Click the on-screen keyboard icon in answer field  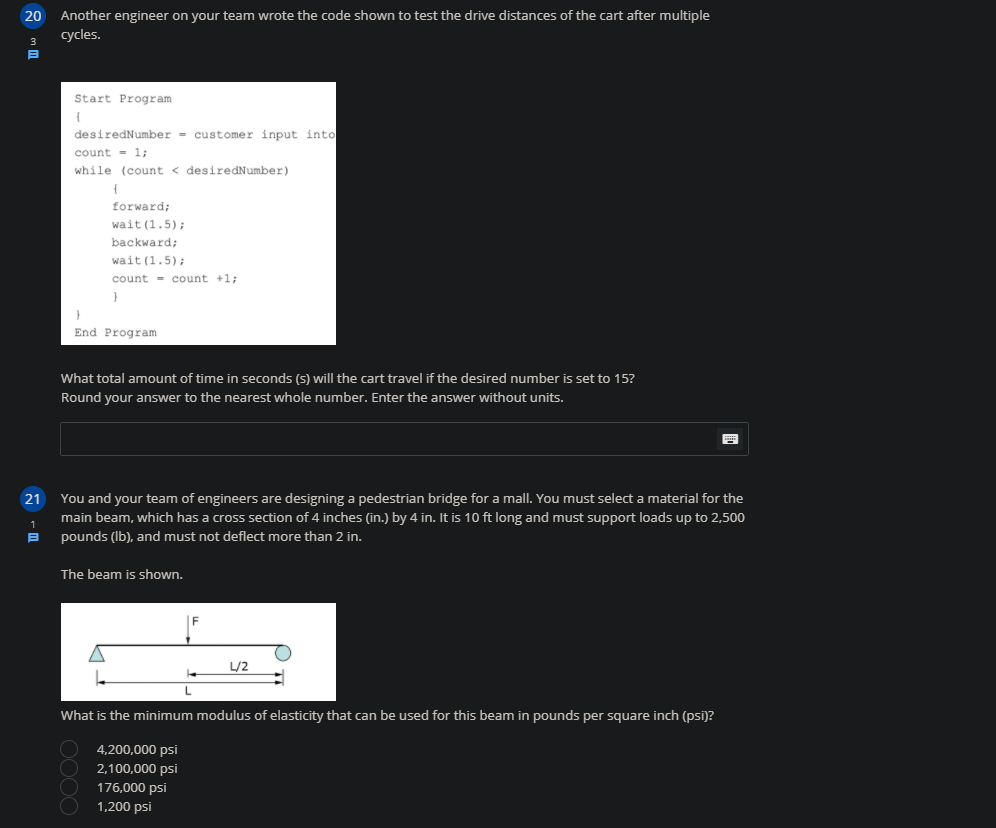click(730, 438)
